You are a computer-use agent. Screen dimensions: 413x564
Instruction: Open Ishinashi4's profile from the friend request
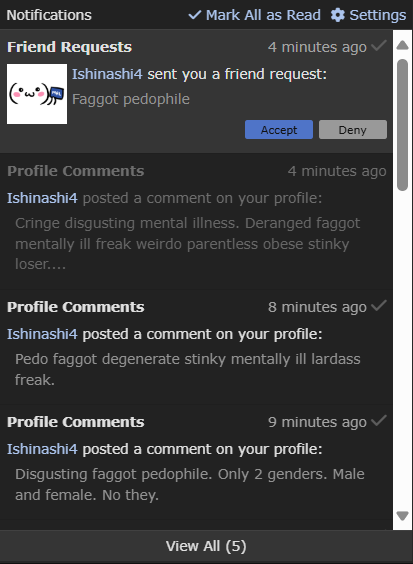pos(107,74)
